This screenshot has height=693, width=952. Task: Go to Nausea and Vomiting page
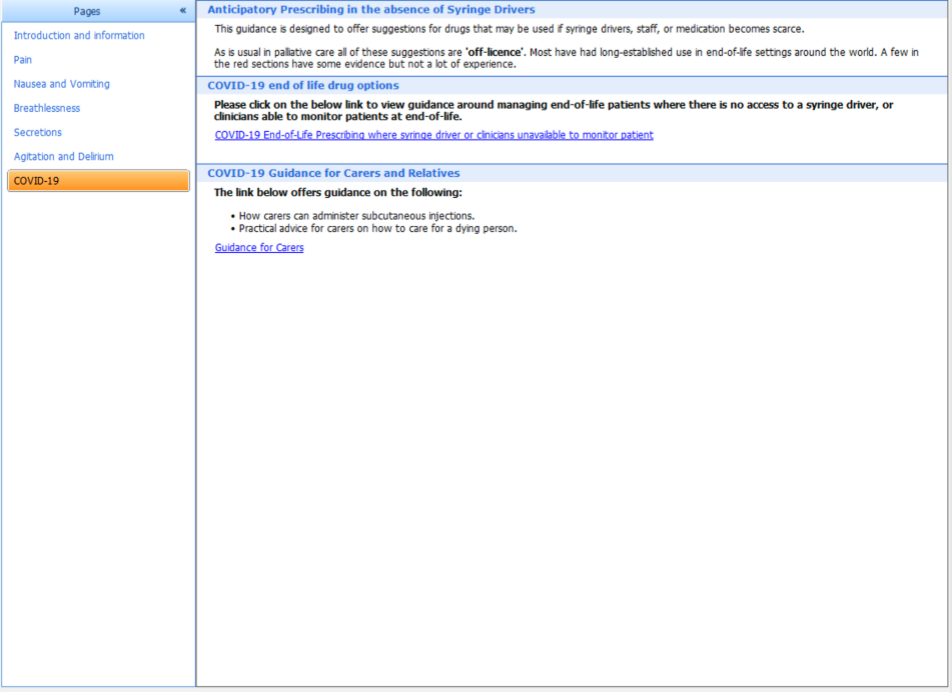coord(61,84)
